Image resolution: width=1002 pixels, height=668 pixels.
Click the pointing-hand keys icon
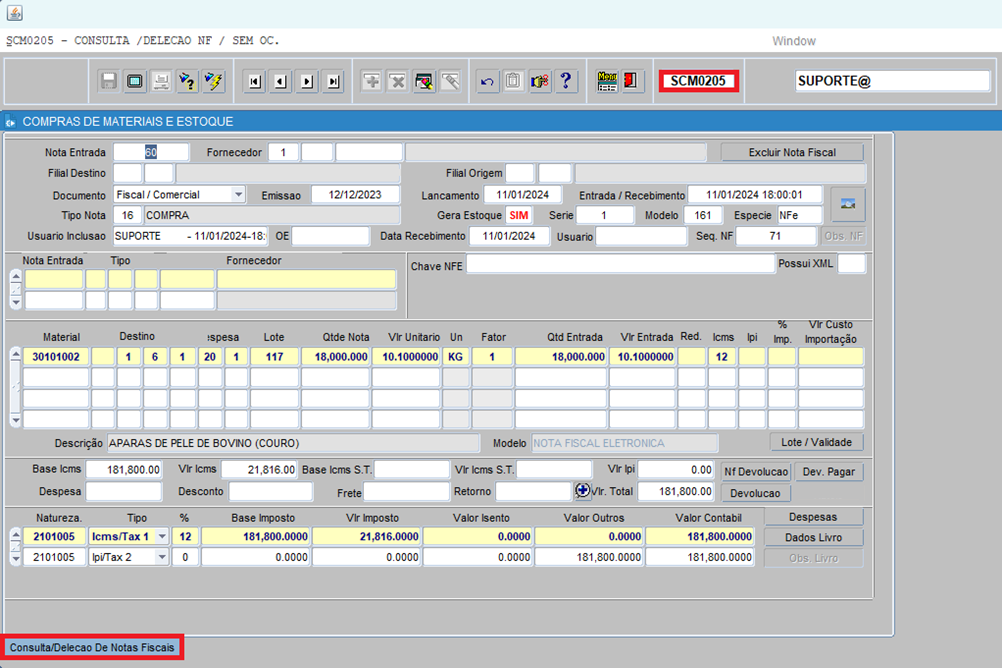[539, 81]
